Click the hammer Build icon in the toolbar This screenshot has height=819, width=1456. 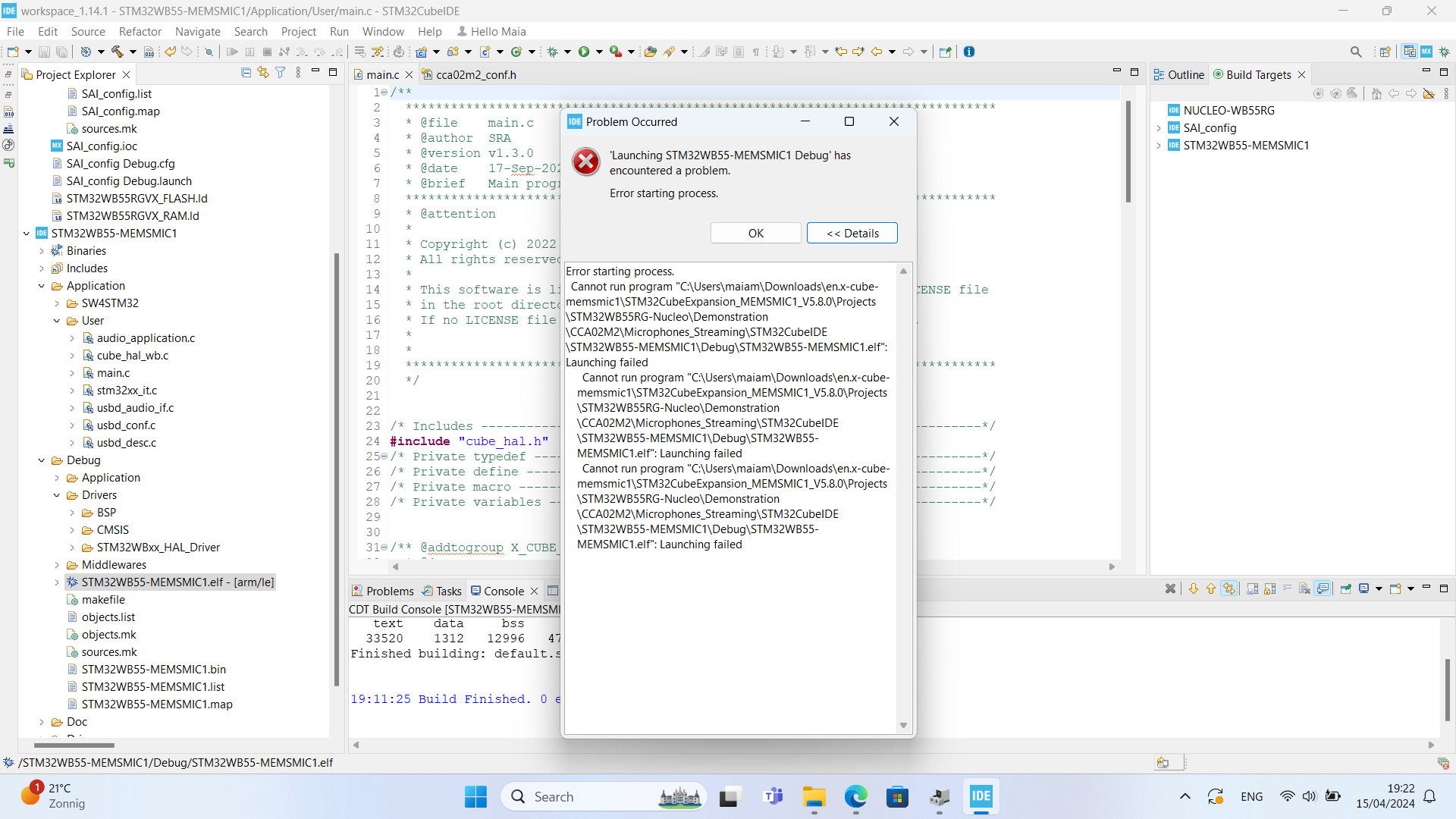(x=118, y=52)
